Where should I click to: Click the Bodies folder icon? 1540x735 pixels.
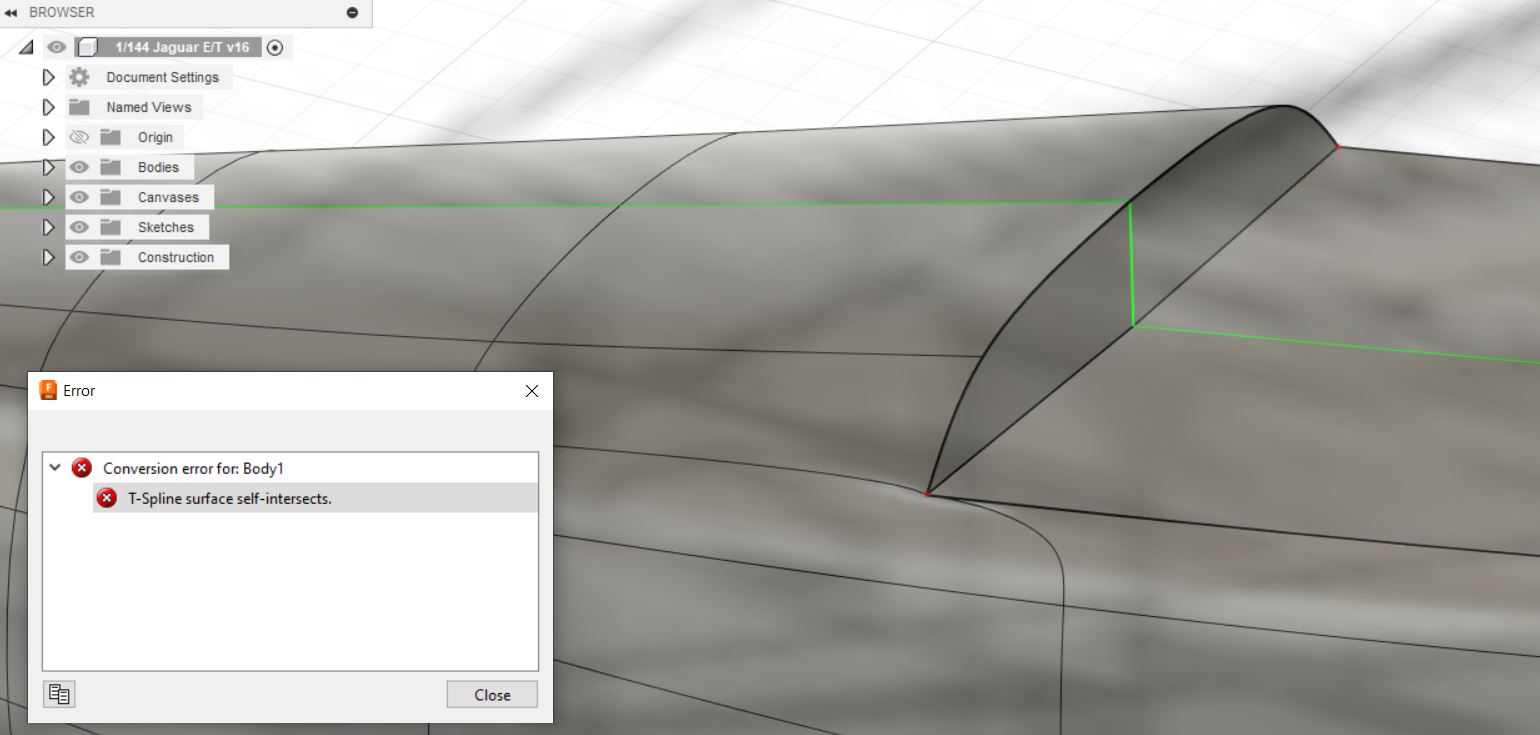[110, 167]
